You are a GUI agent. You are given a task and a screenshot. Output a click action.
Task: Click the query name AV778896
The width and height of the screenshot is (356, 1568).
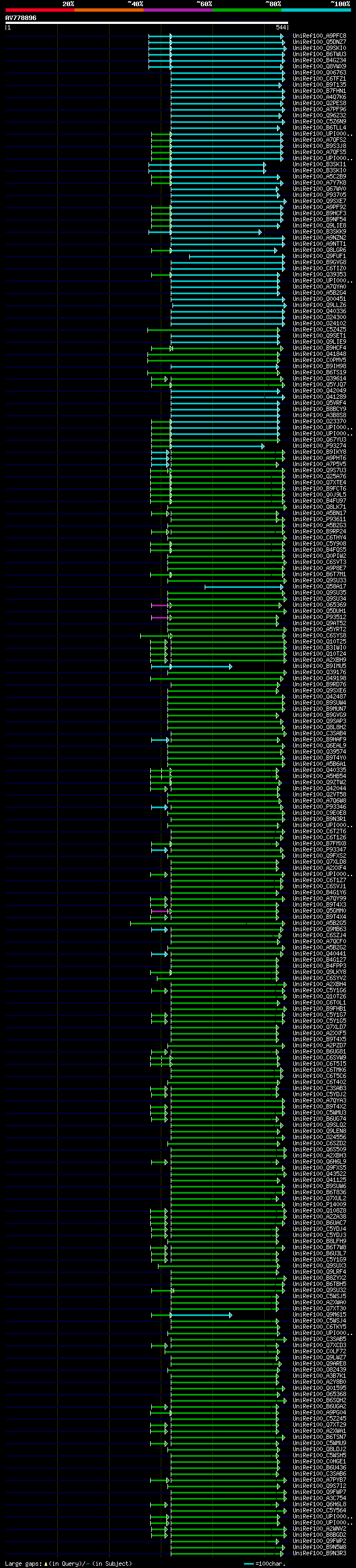[x=21, y=18]
